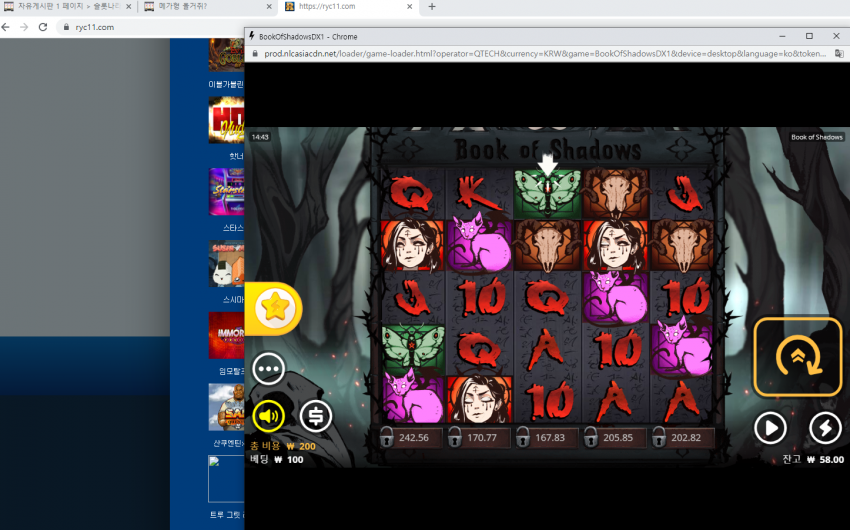Click the balance ₩ 58.00 readout

813,460
